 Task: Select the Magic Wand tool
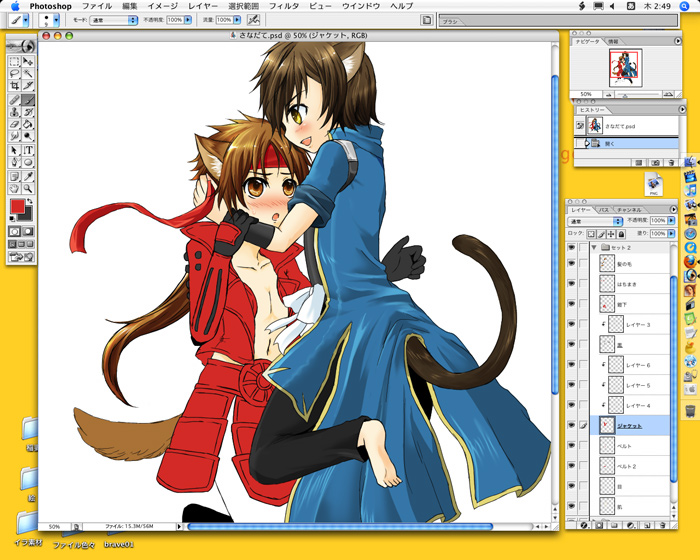pyautogui.click(x=28, y=74)
